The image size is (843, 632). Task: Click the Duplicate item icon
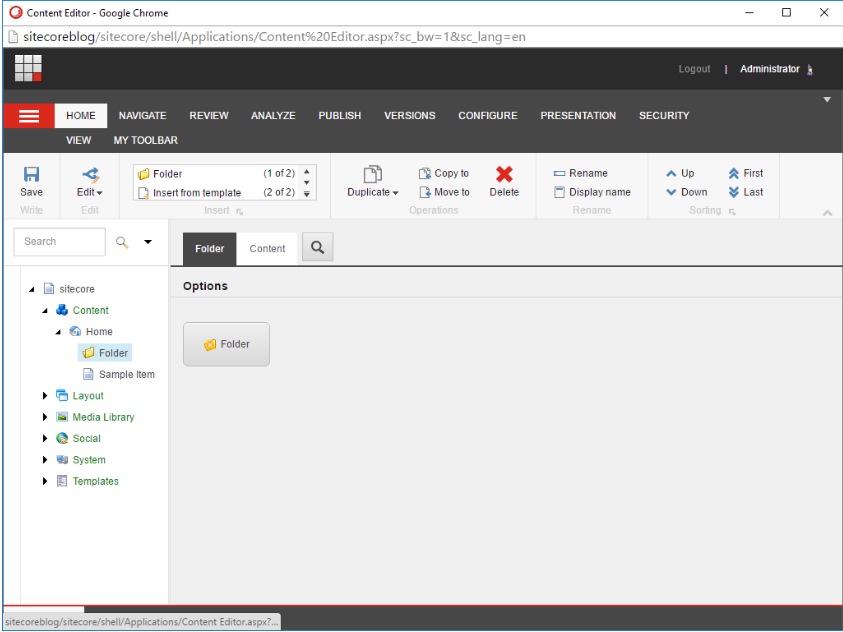(373, 174)
